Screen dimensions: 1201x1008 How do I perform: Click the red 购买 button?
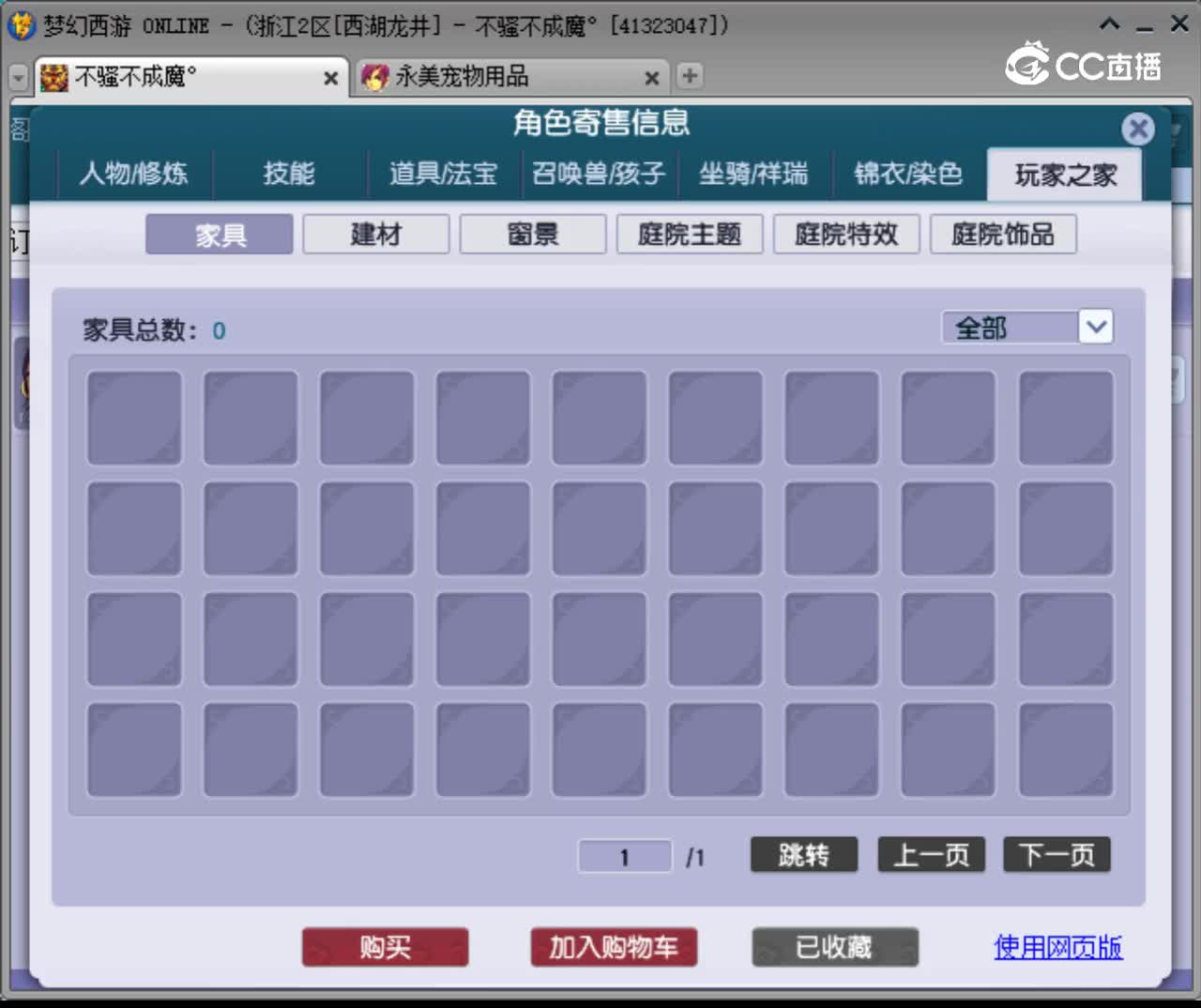pos(385,947)
